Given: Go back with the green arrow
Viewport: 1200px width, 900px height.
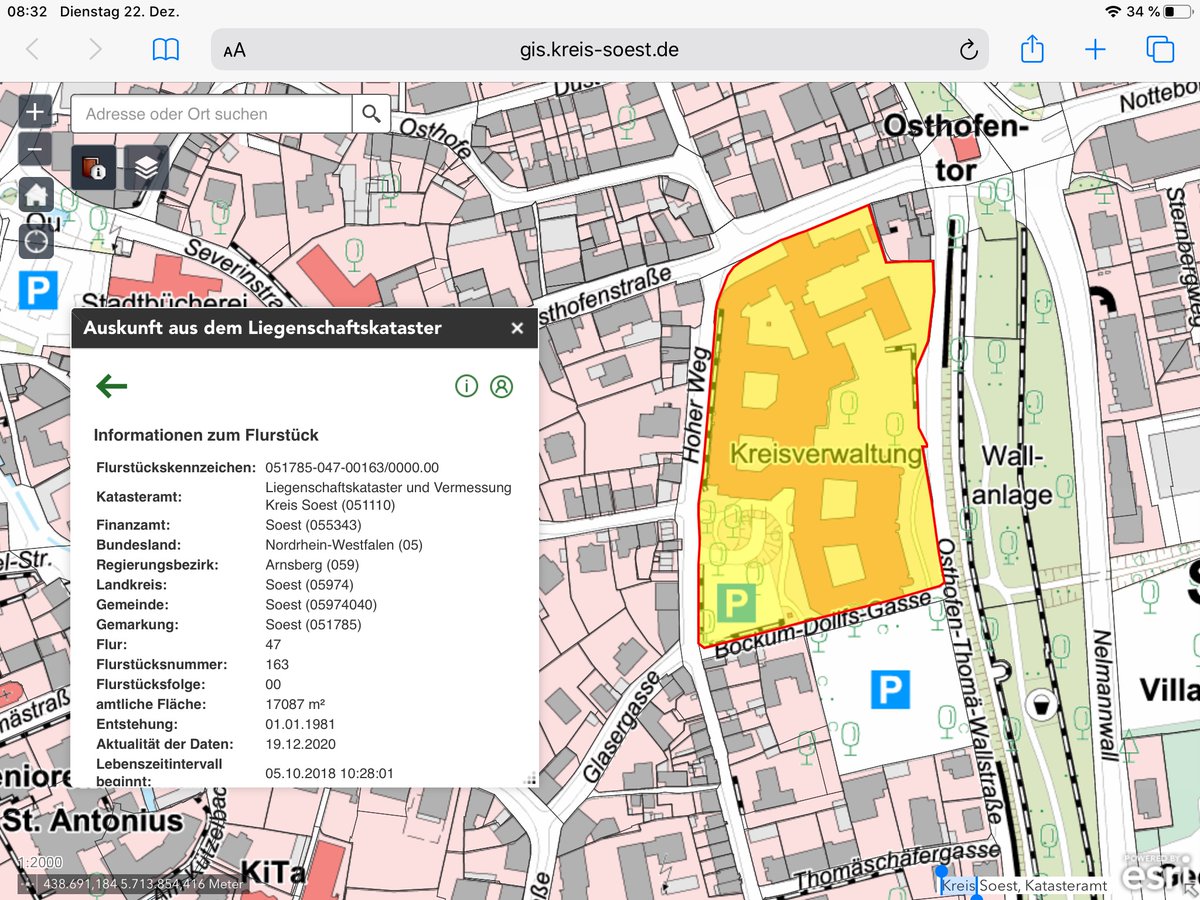Looking at the screenshot, I should point(112,386).
